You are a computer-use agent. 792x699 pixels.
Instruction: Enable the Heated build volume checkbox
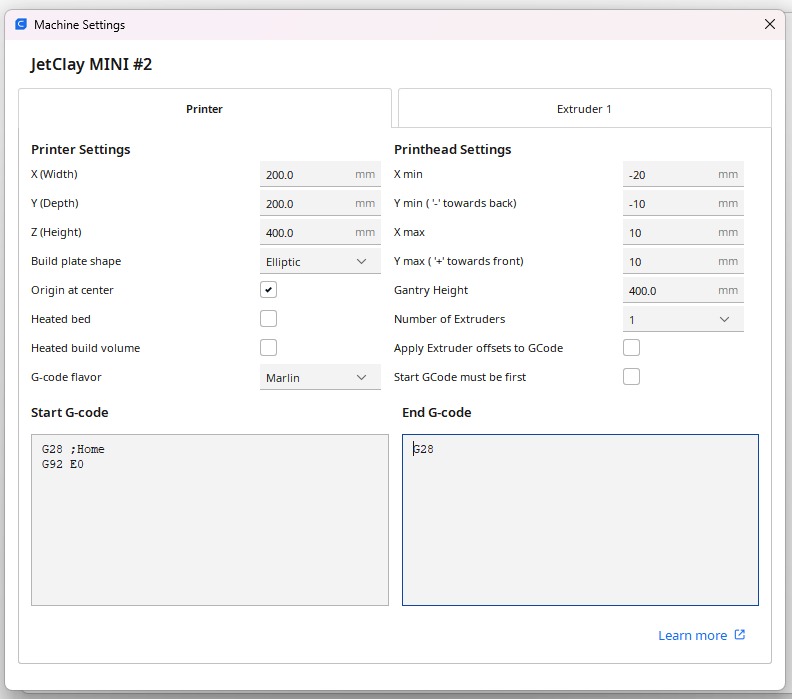click(268, 348)
